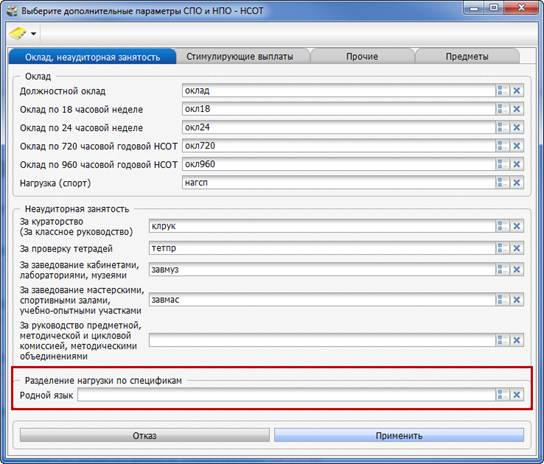Open the selection list for За кураторство field
The height and width of the screenshot is (464, 544).
502,226
